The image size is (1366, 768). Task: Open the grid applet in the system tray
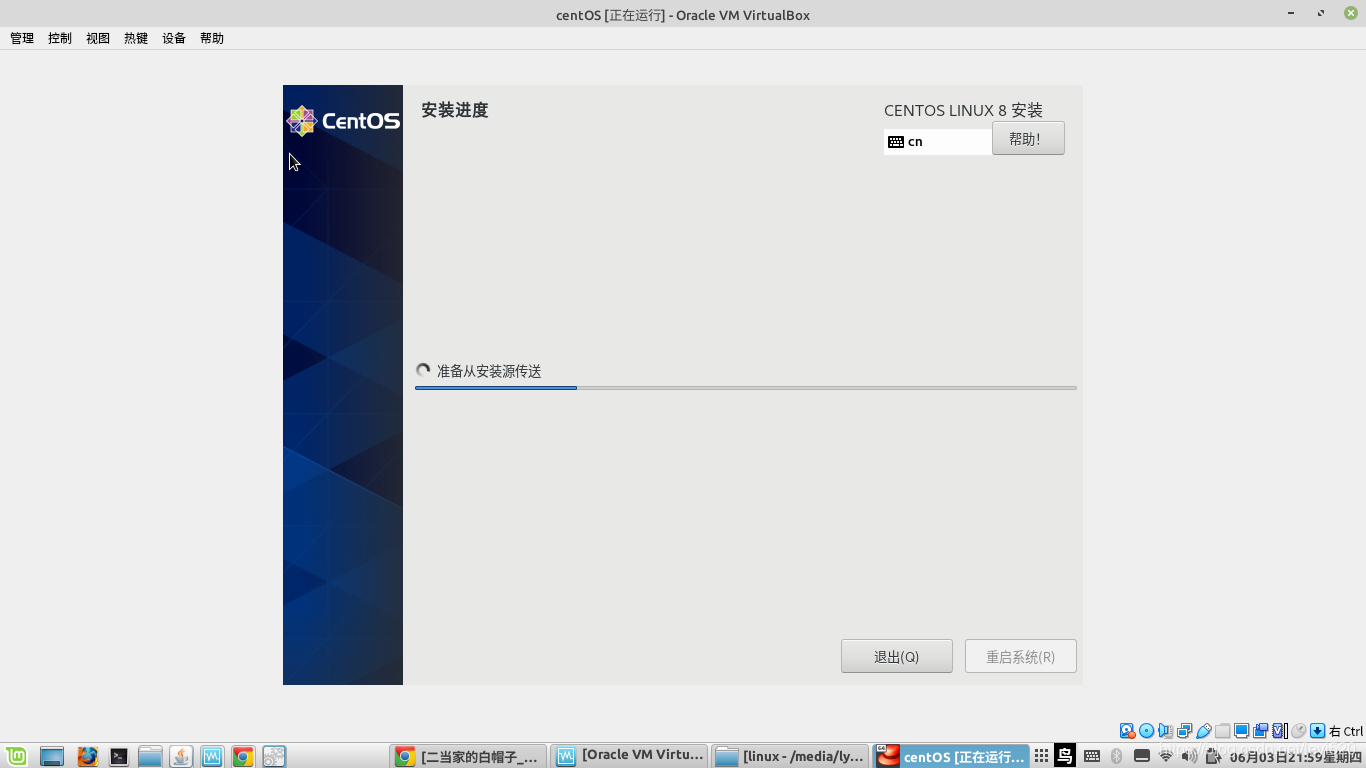1041,756
